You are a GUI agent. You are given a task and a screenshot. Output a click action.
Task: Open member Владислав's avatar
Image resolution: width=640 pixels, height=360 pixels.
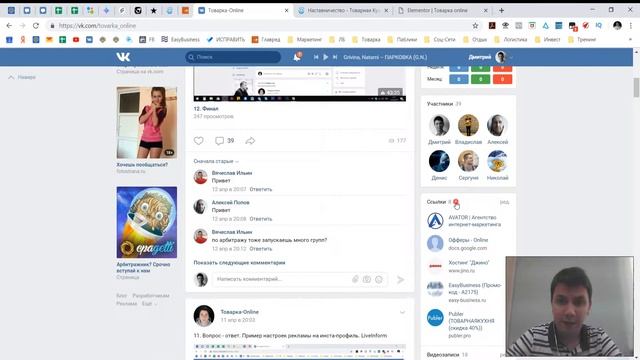(468, 125)
